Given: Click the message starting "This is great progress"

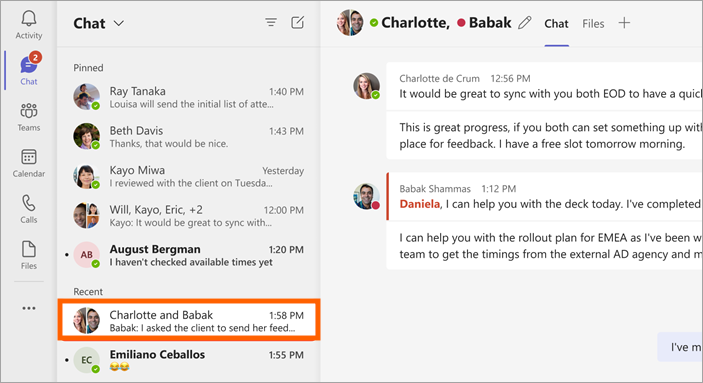Looking at the screenshot, I should 544,135.
